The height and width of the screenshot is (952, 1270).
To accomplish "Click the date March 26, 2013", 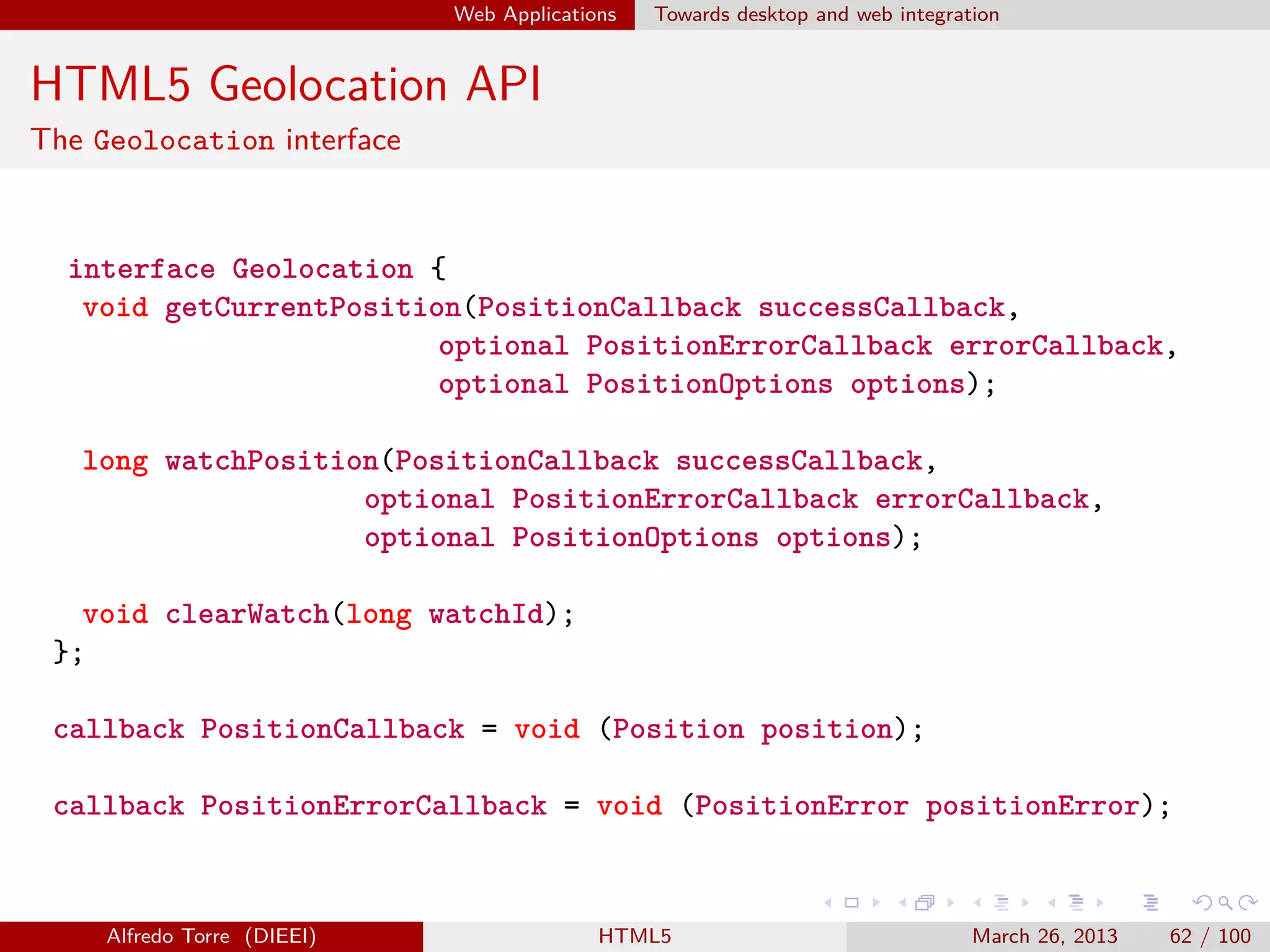I will [1045, 936].
